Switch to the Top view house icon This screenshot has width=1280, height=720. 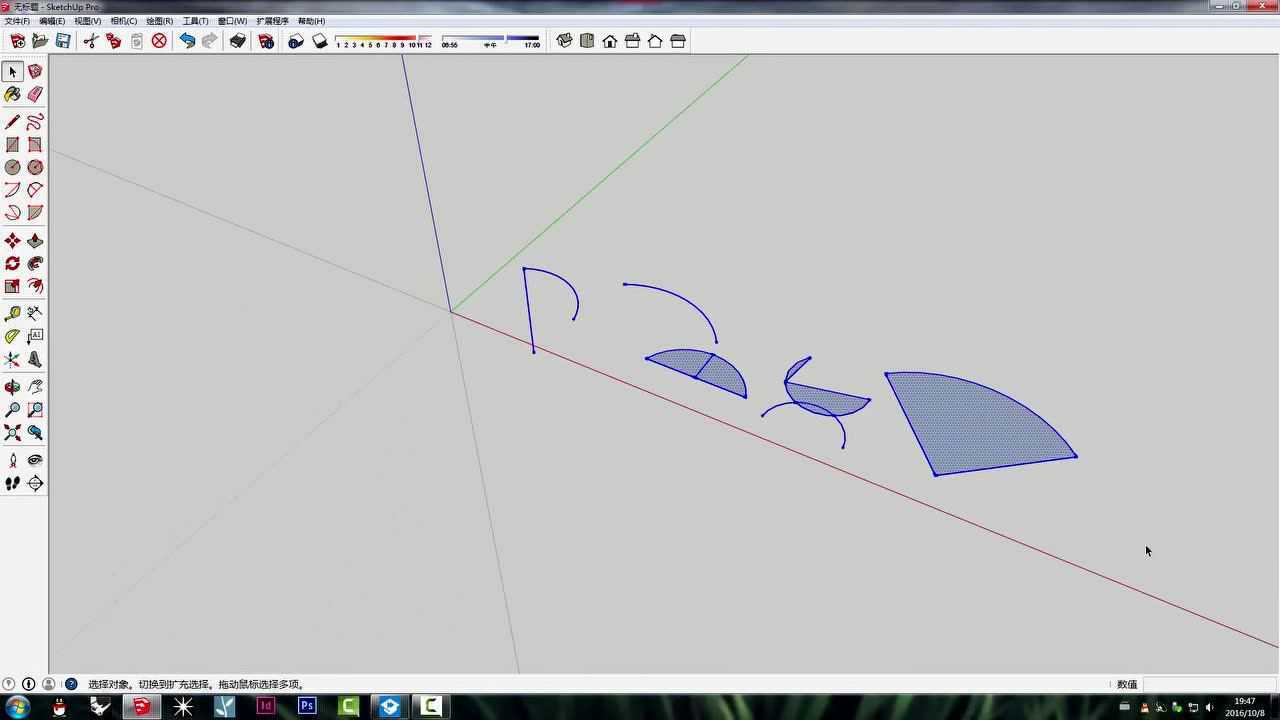(x=587, y=41)
